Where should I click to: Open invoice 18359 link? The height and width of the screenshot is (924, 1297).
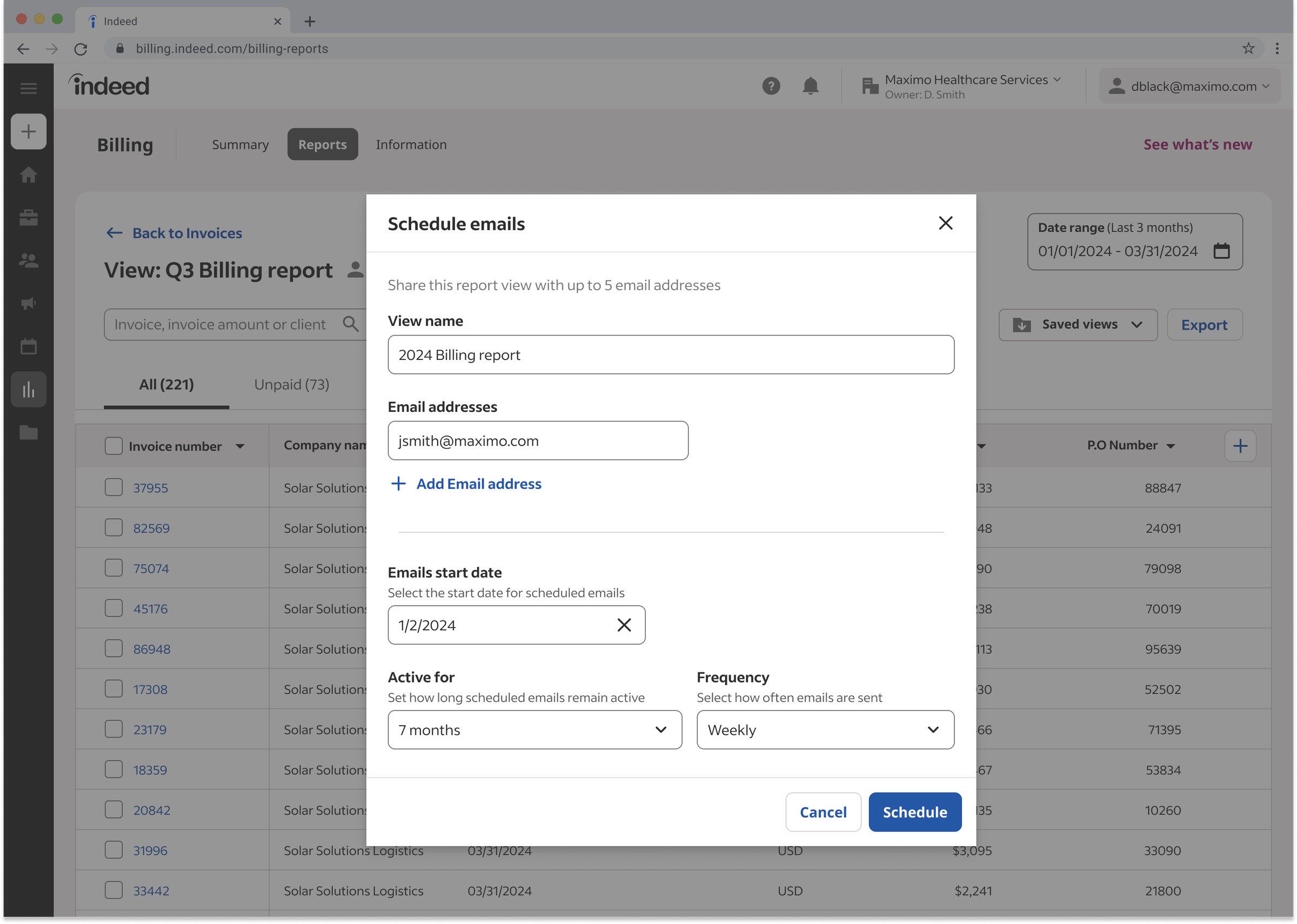pyautogui.click(x=150, y=770)
